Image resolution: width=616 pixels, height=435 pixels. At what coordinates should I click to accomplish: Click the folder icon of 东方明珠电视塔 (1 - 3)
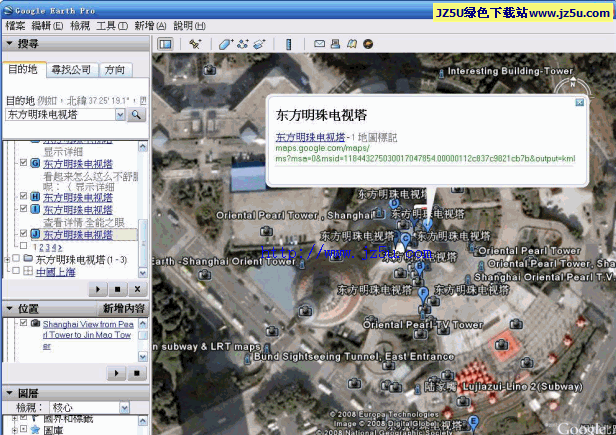click(28, 259)
